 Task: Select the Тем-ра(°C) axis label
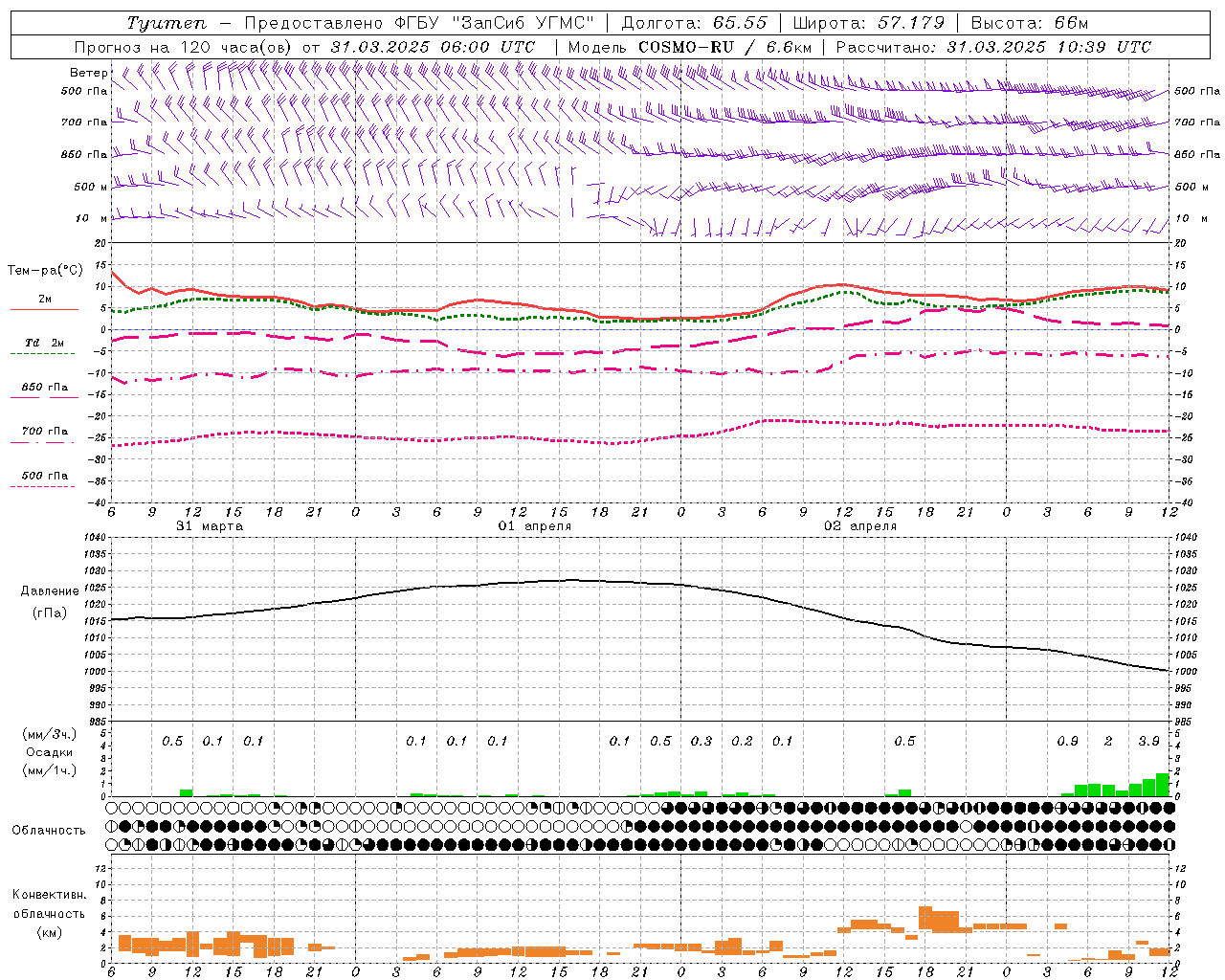(44, 271)
